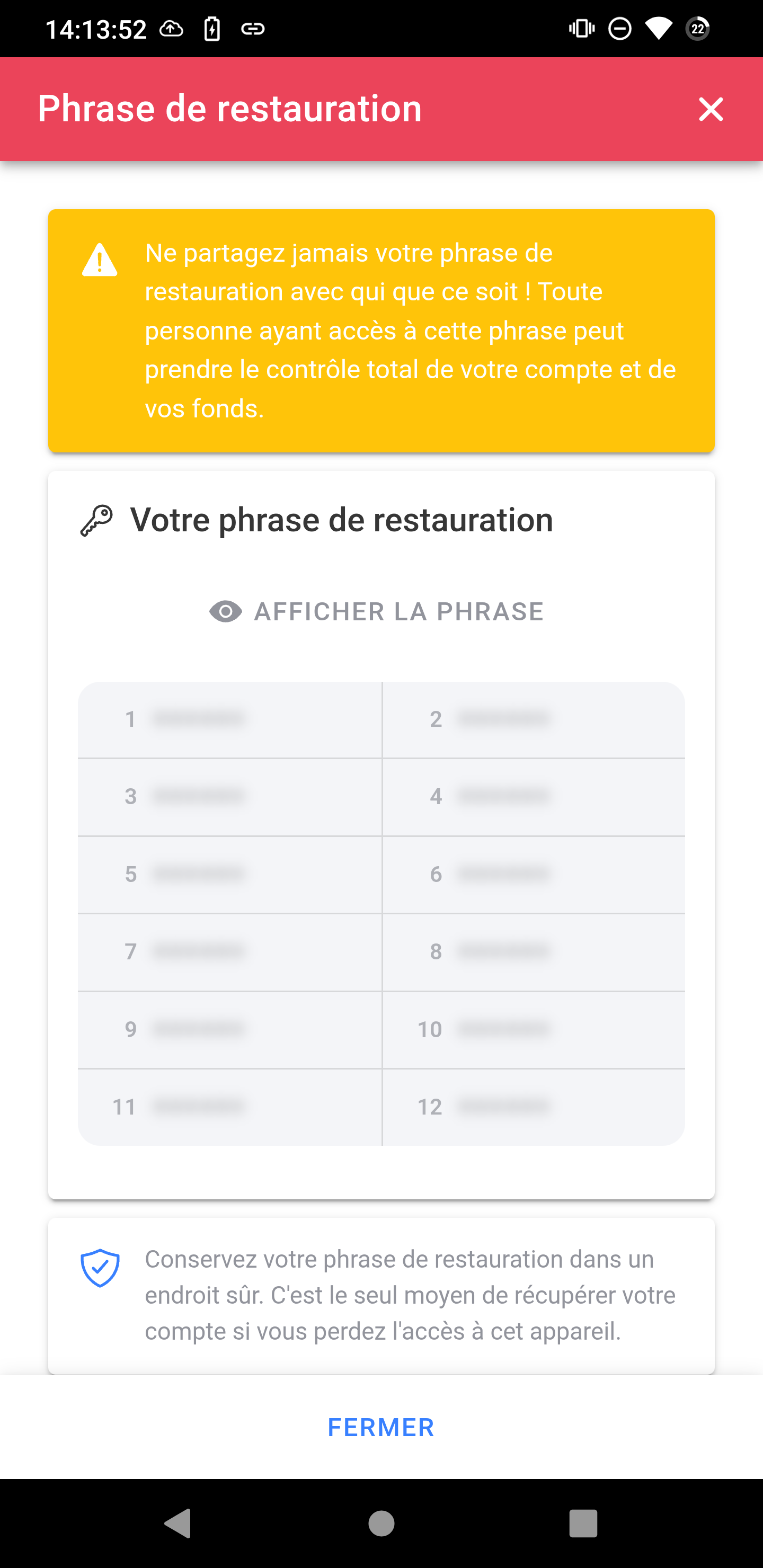This screenshot has height=1568, width=763.
Task: Select blurred word number 2 cell
Action: (x=534, y=719)
